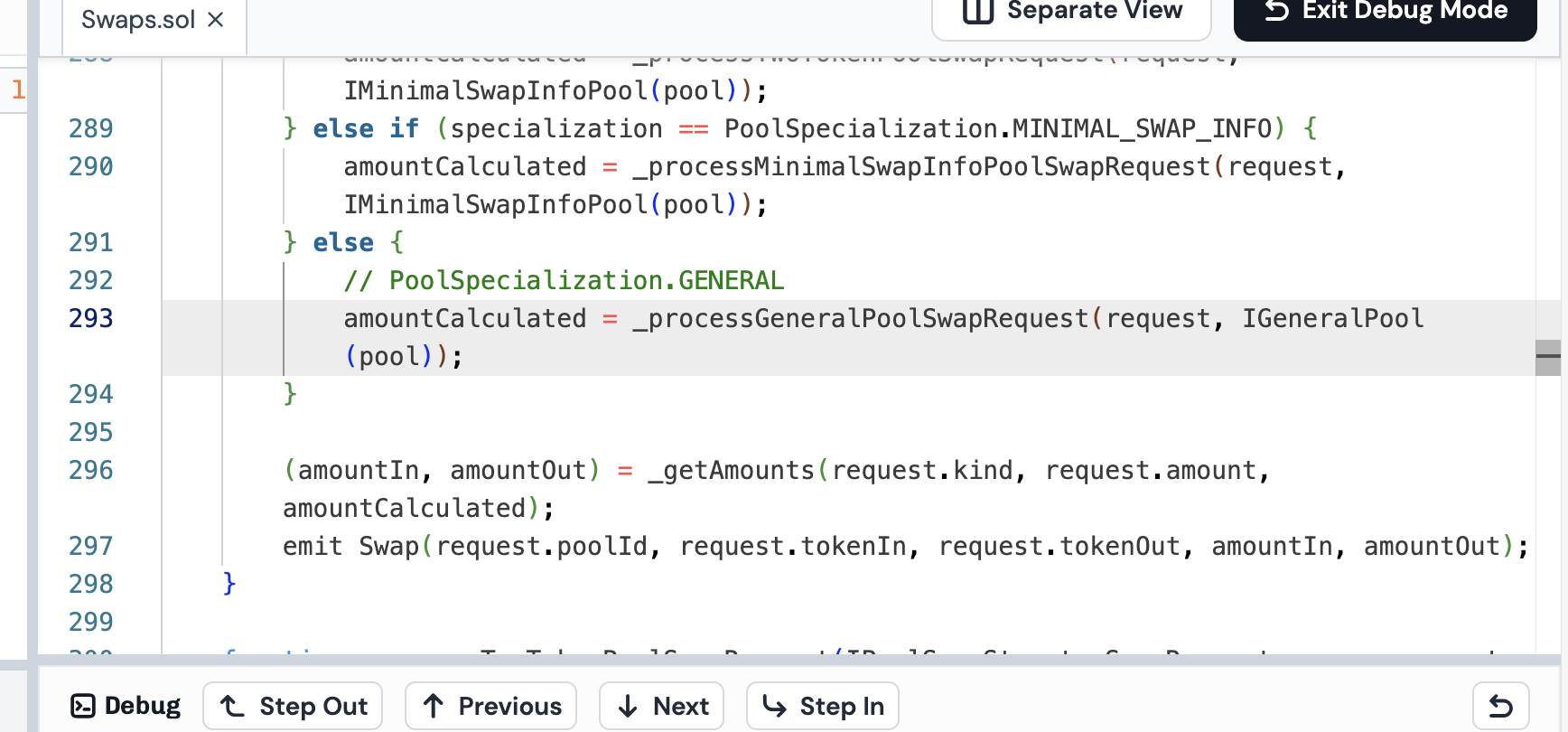Click the _processMinimalSwapInfoPoolSwapRequest call
Viewport: 1568px width, 732px height.
[x=921, y=167]
